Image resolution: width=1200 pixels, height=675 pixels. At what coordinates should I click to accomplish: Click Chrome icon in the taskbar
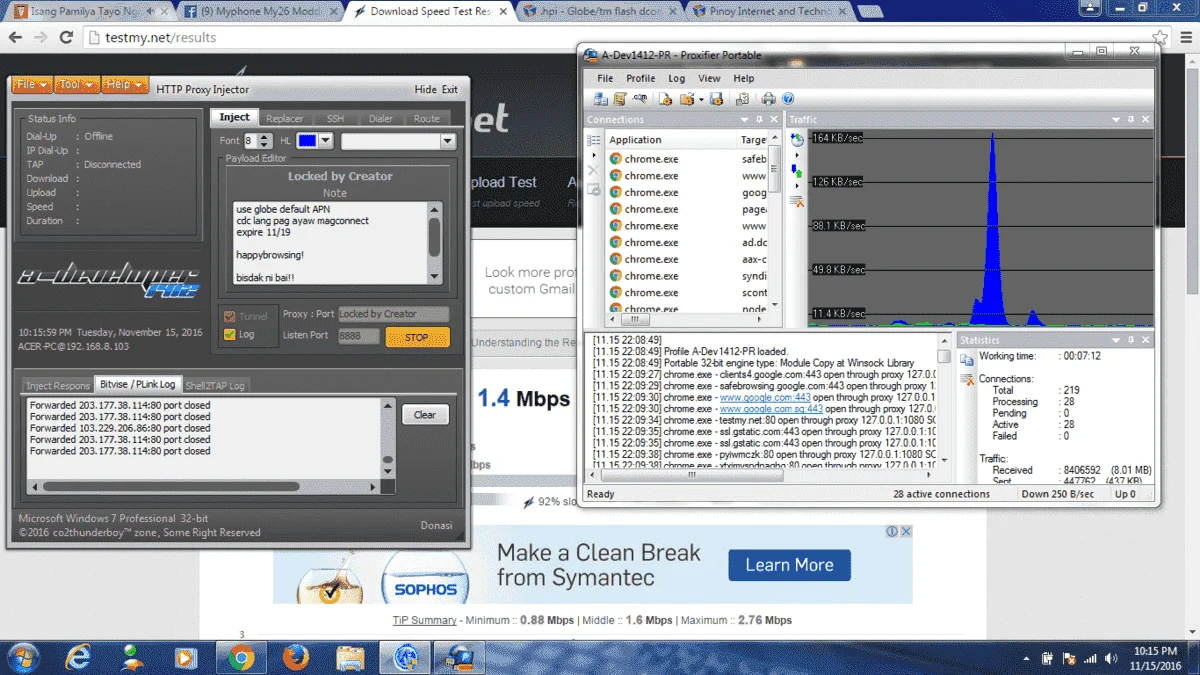pos(240,657)
